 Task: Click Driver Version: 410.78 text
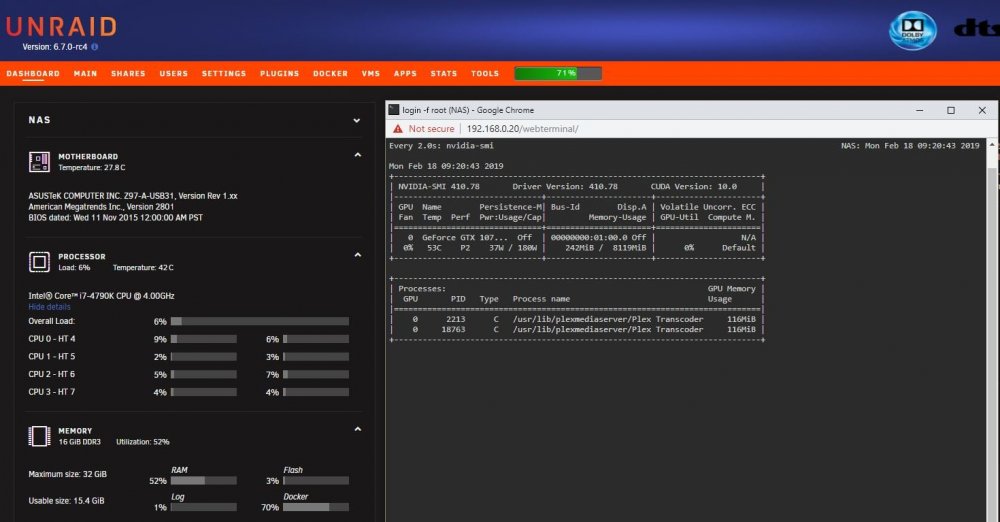pyautogui.click(x=565, y=186)
